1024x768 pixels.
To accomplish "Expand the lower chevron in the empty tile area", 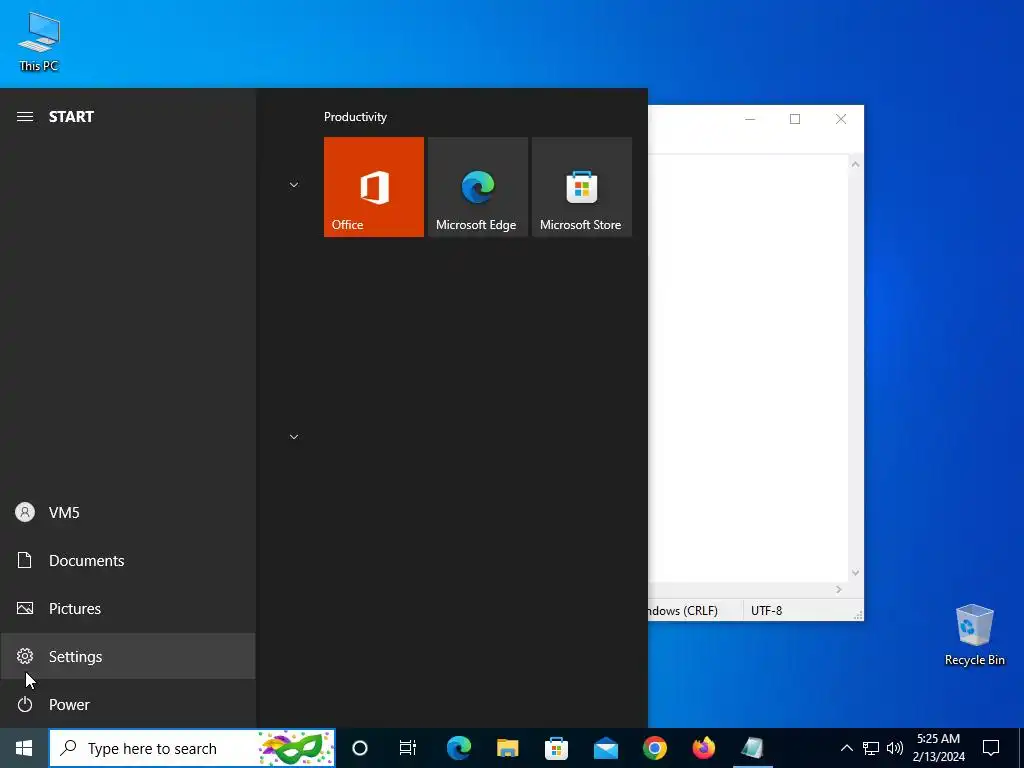I will tap(294, 436).
